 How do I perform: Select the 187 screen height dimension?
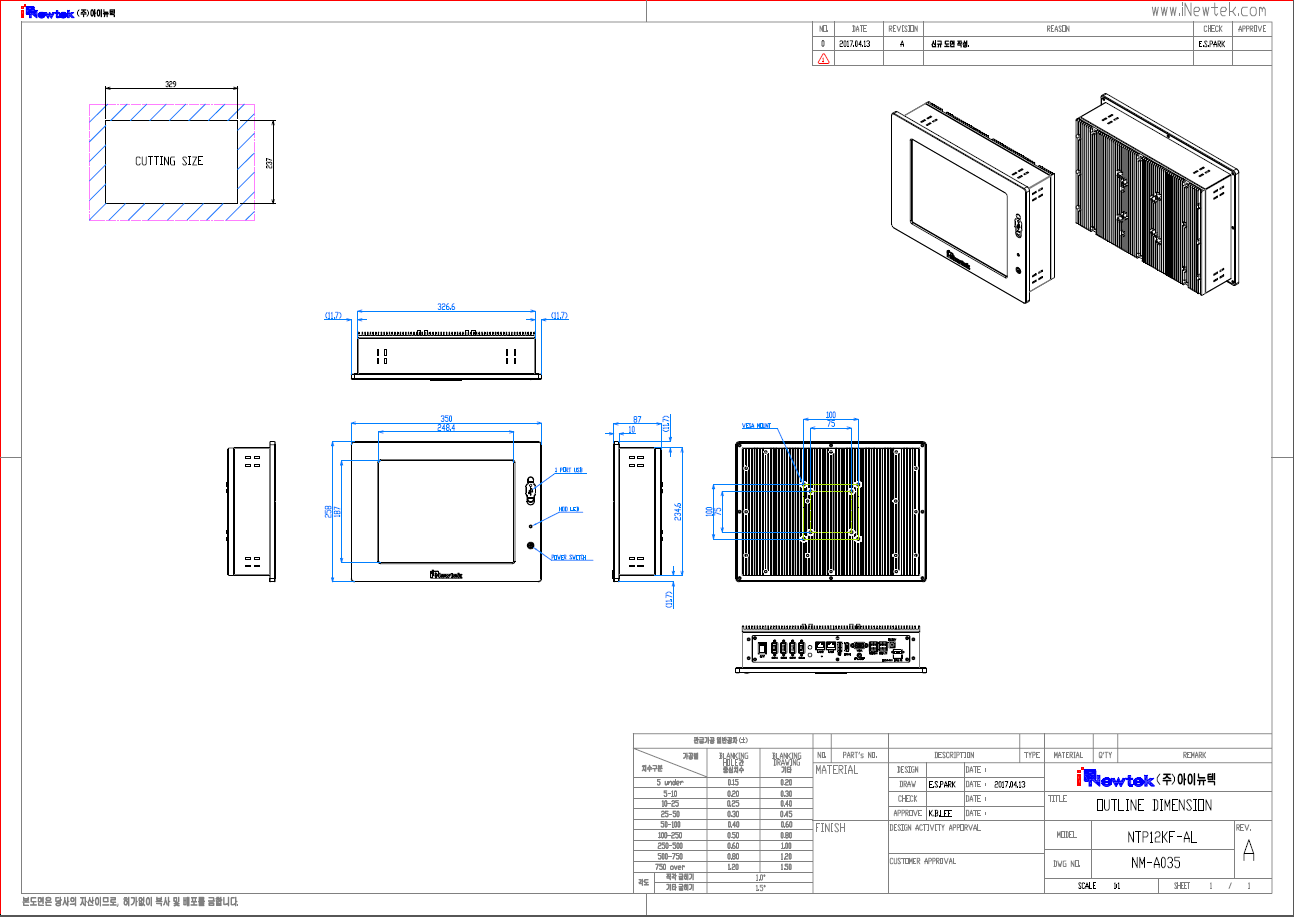pos(337,511)
